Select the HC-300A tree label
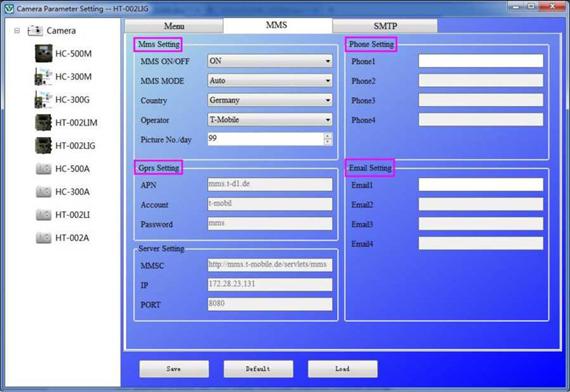This screenshot has width=570, height=392. tap(72, 192)
